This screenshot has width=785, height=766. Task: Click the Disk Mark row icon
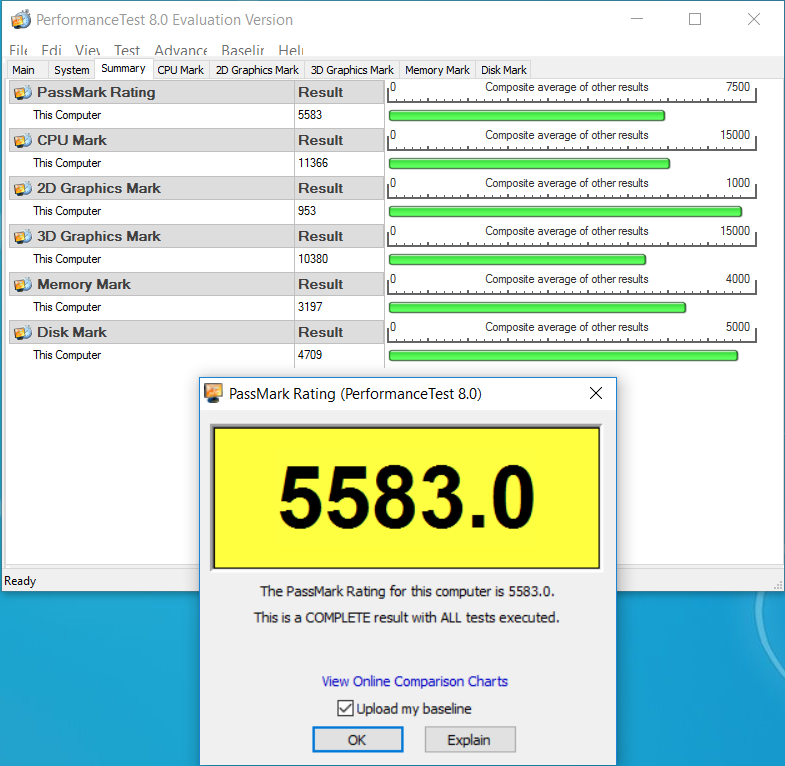click(x=23, y=332)
